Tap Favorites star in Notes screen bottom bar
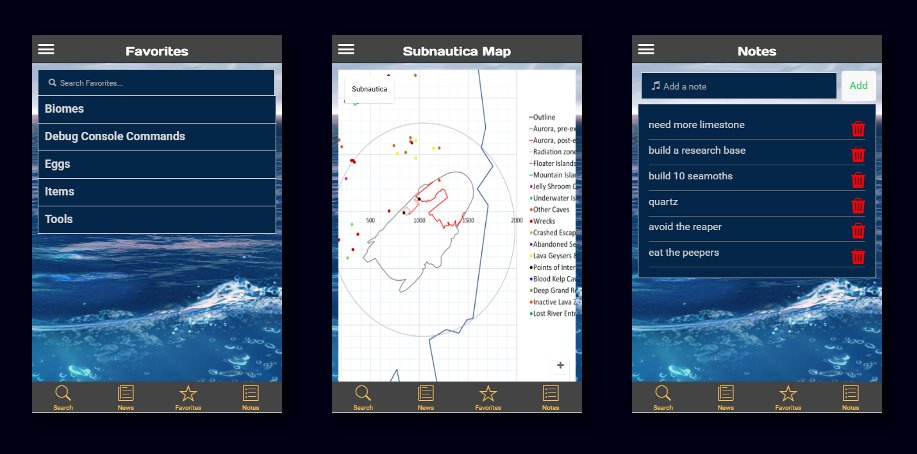This screenshot has width=917, height=454. point(788,393)
